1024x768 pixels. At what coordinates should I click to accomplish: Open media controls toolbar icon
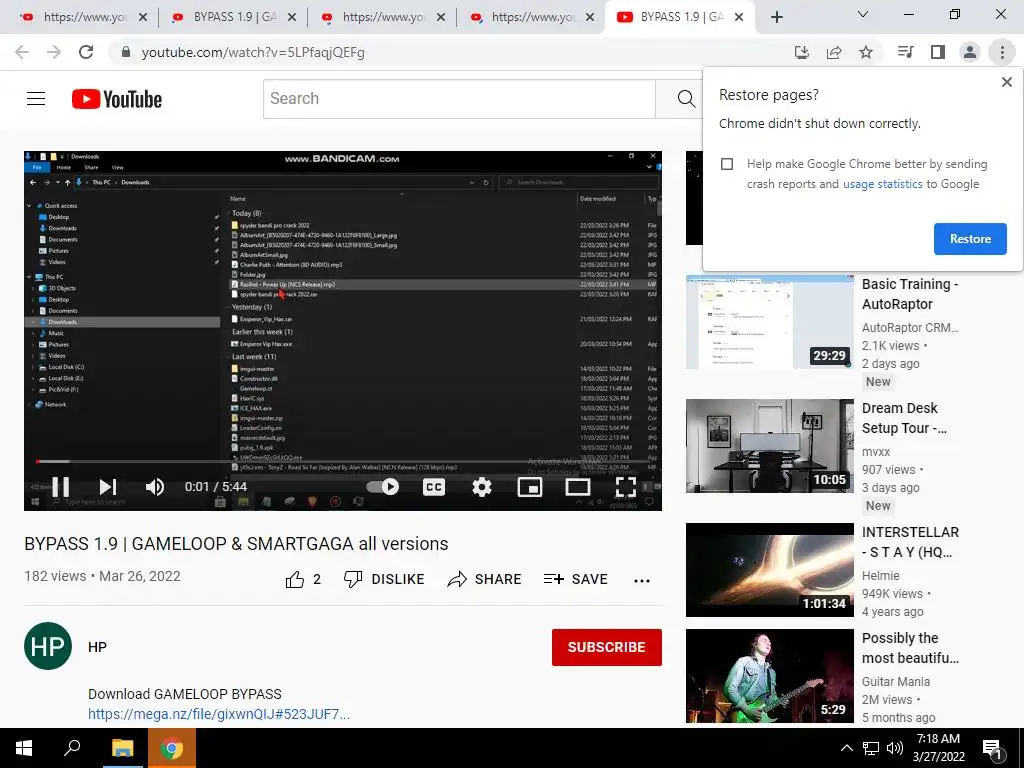[x=905, y=52]
